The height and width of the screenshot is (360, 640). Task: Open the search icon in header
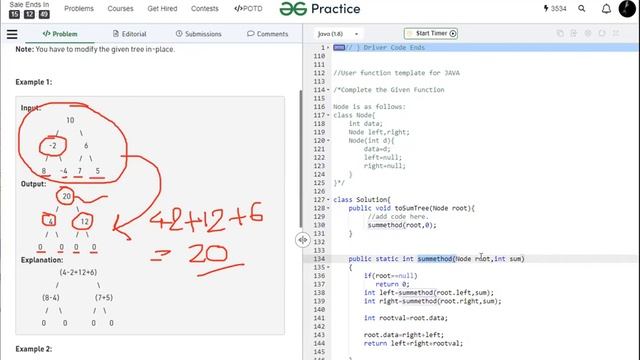(582, 9)
